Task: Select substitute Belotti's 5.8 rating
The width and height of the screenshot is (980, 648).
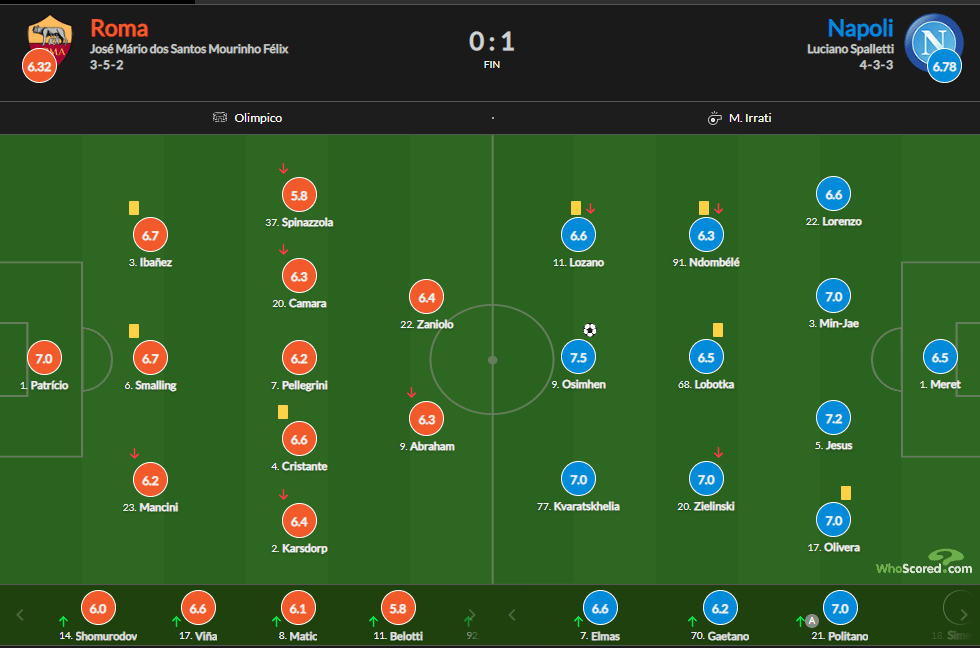Action: [398, 608]
